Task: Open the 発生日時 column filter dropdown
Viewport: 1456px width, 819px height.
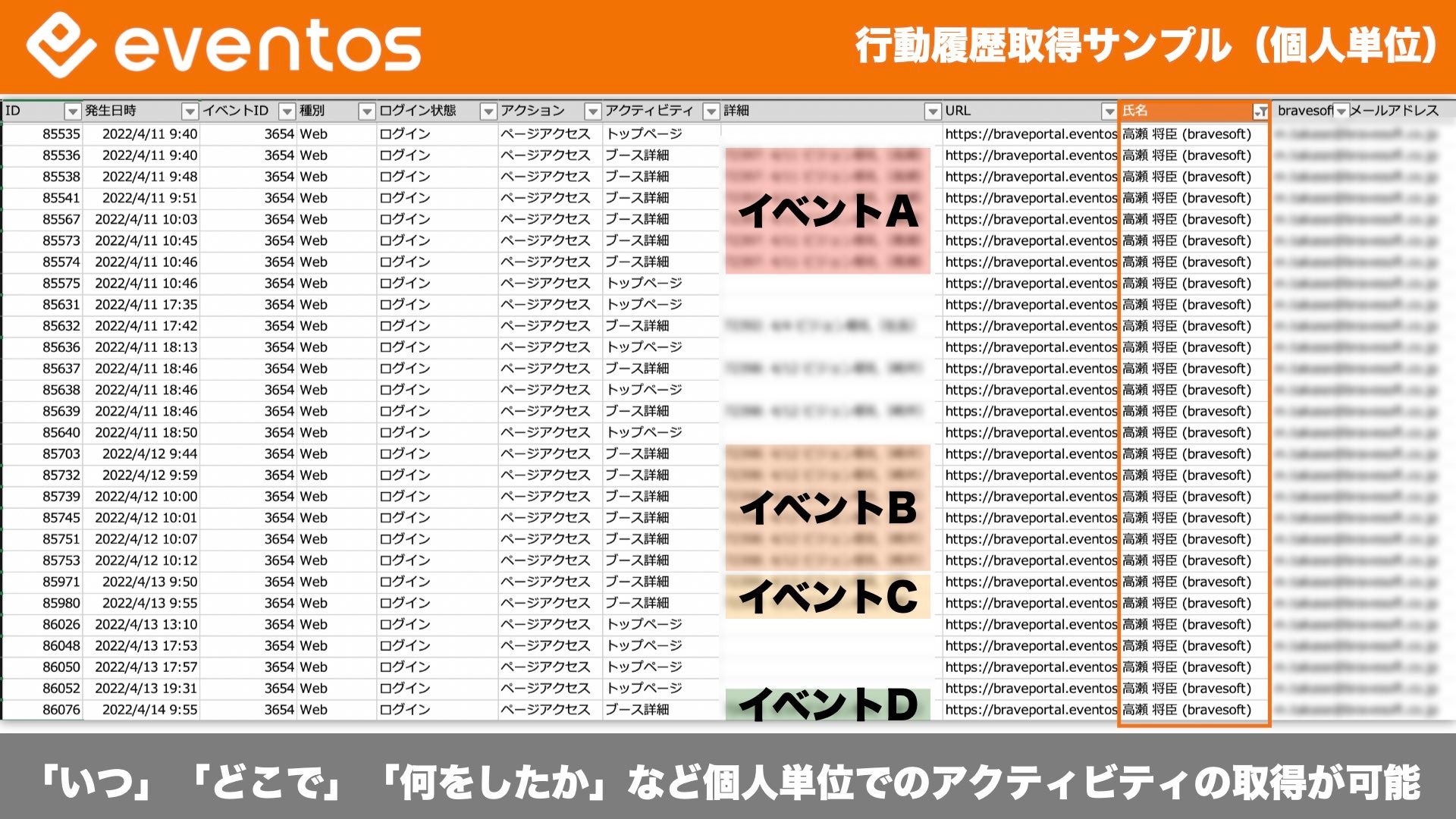Action: pyautogui.click(x=190, y=112)
